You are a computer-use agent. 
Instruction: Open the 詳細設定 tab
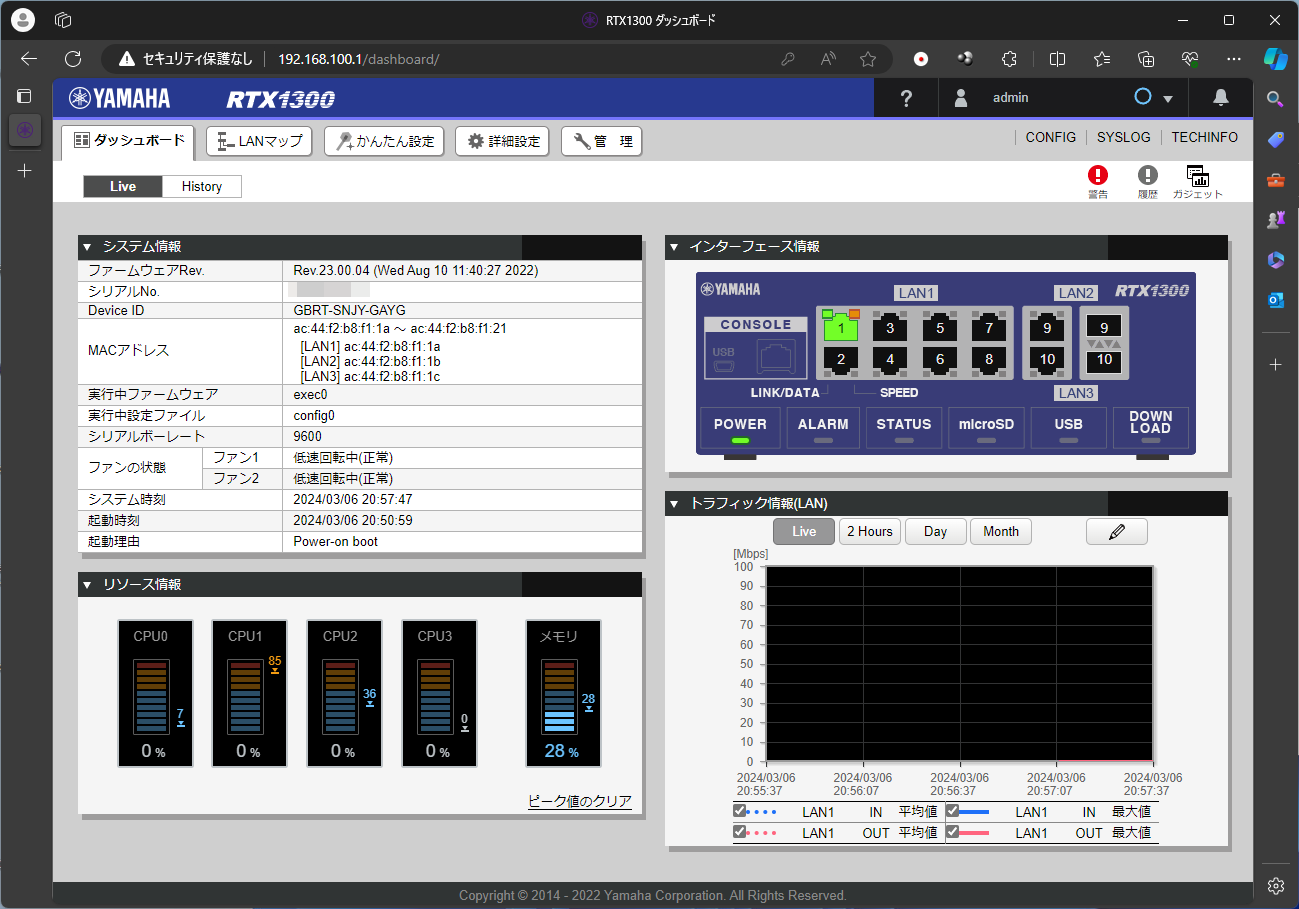point(504,142)
